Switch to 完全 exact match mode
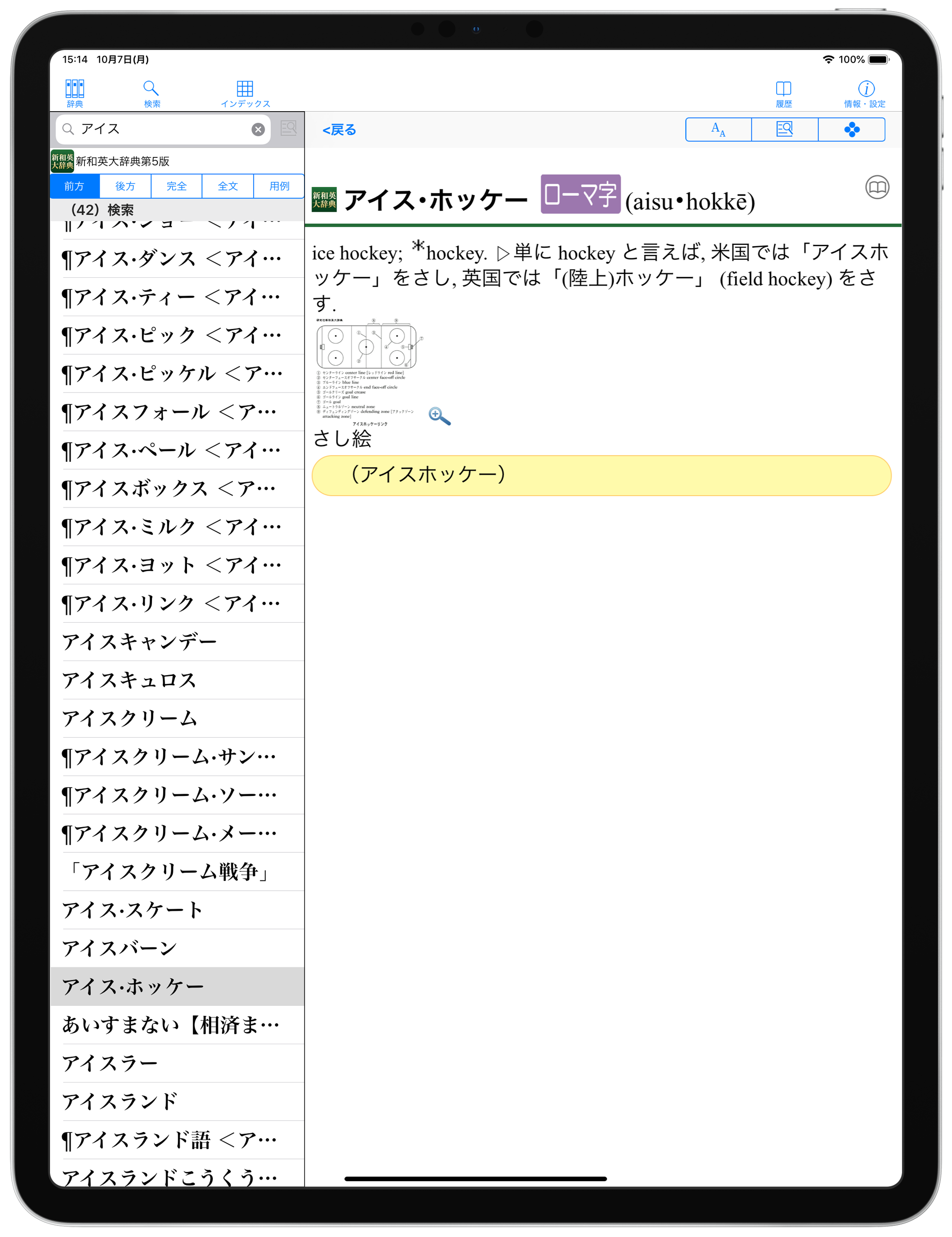The image size is (952, 1237). pos(176,186)
